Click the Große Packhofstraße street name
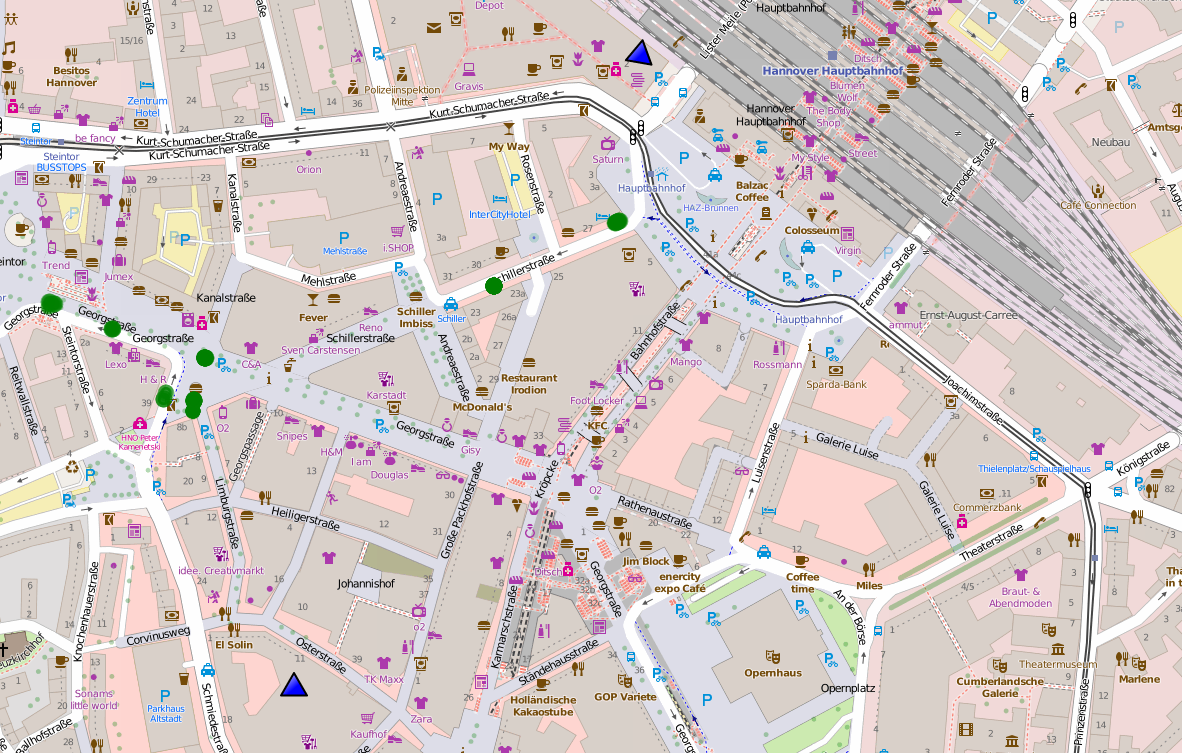Screen dimensions: 1182x753 pyautogui.click(x=461, y=510)
